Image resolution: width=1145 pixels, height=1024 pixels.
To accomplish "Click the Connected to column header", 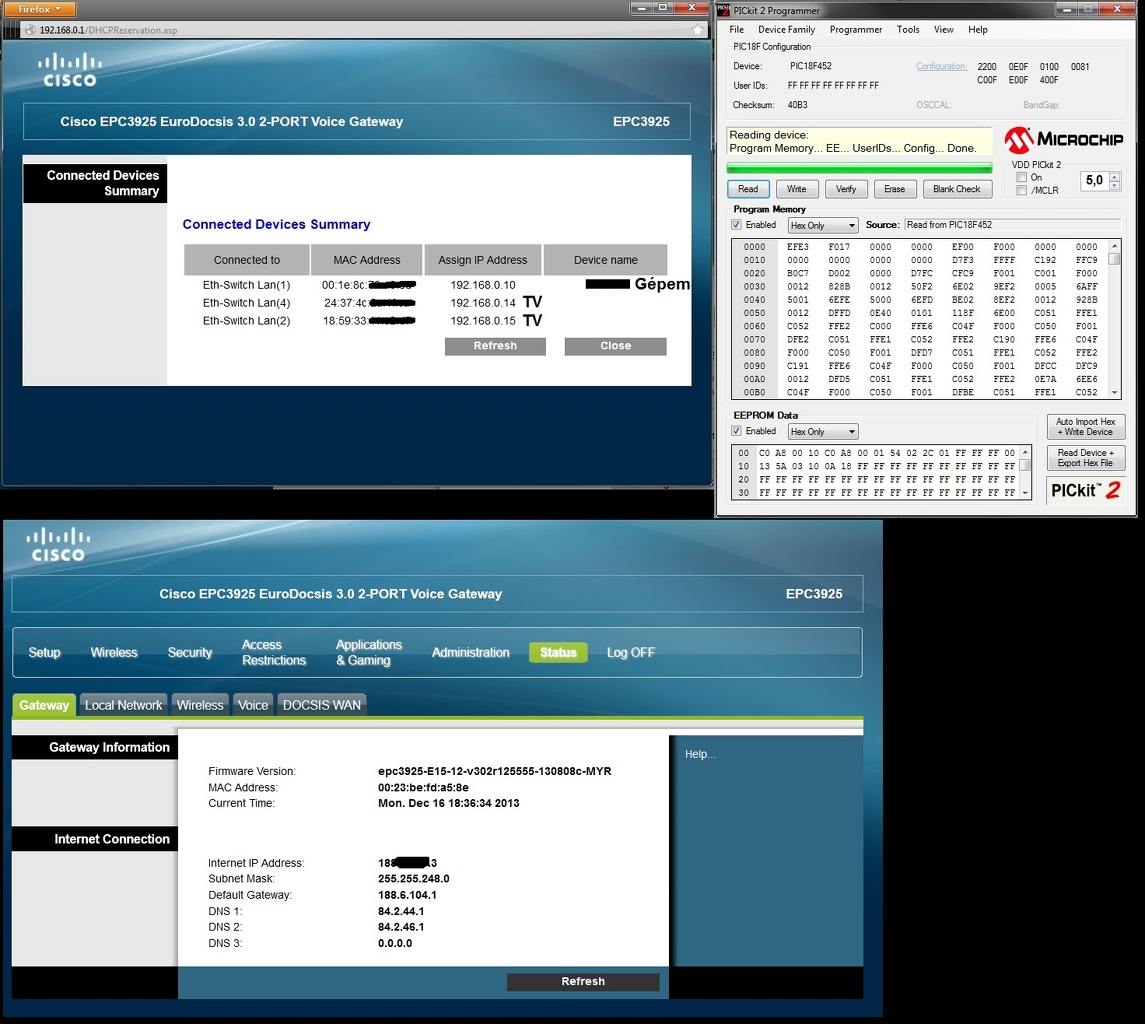I will [x=247, y=260].
